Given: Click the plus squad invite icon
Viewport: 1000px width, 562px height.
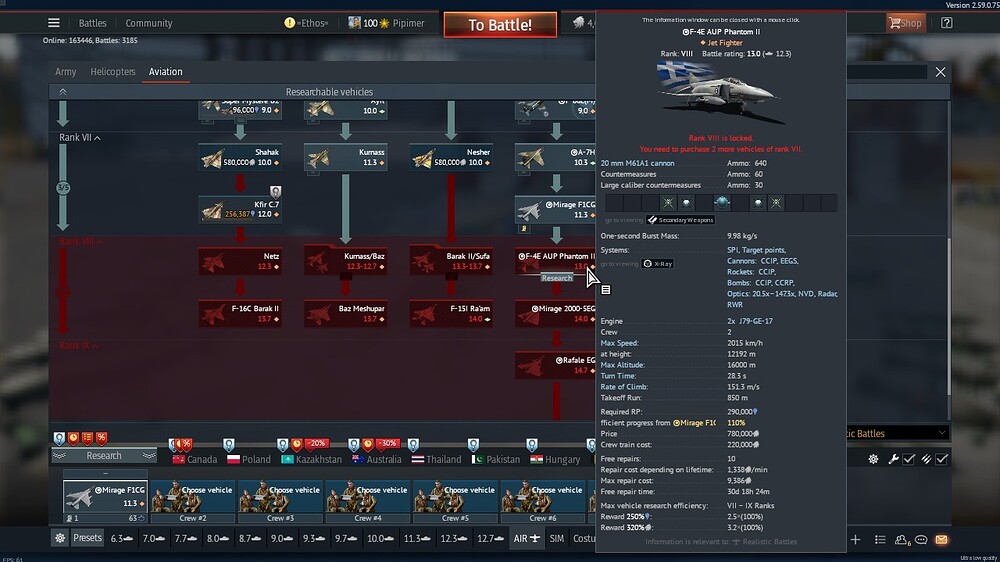Looking at the screenshot, I should coord(855,540).
